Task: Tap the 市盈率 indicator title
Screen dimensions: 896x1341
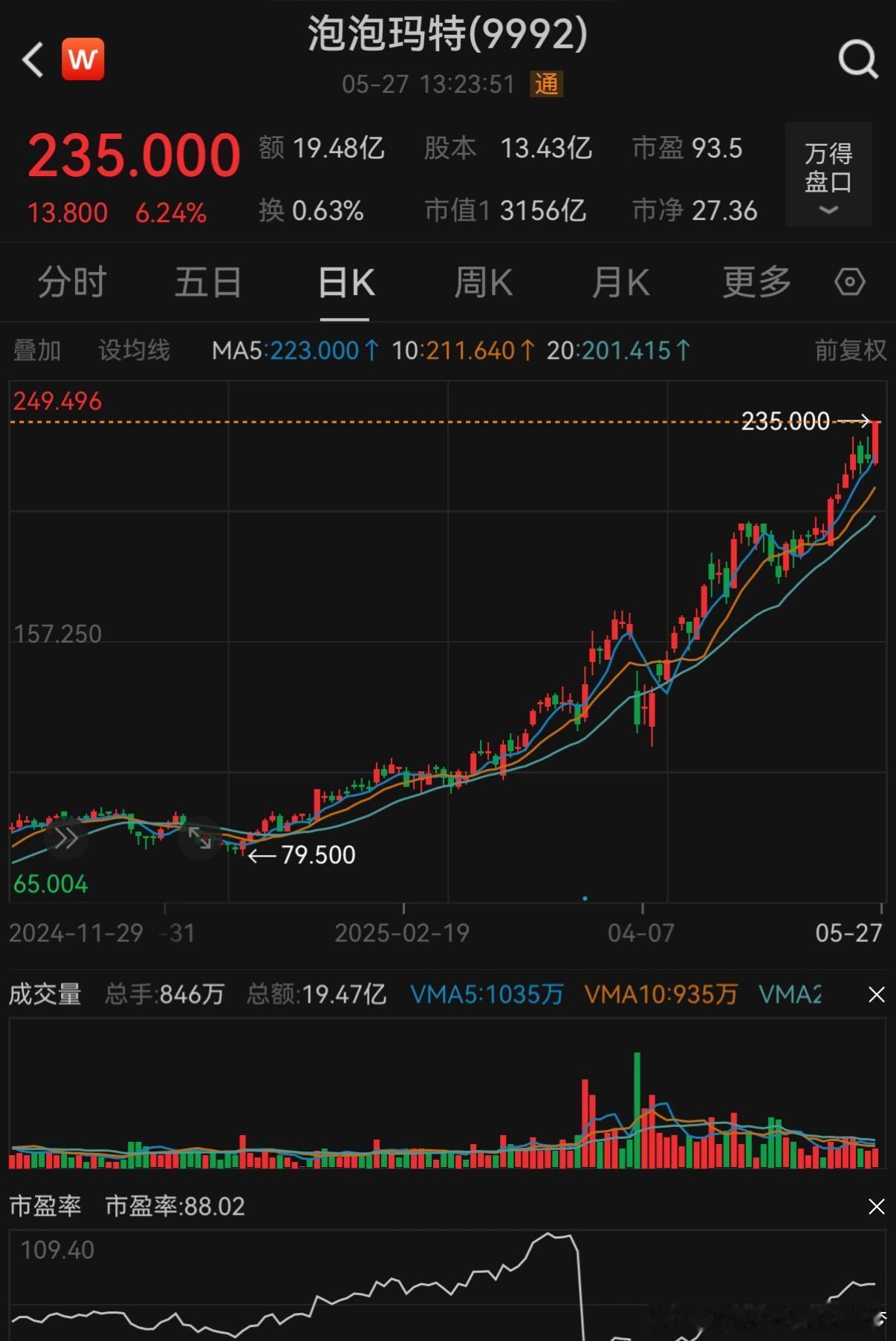Action: (x=45, y=1206)
